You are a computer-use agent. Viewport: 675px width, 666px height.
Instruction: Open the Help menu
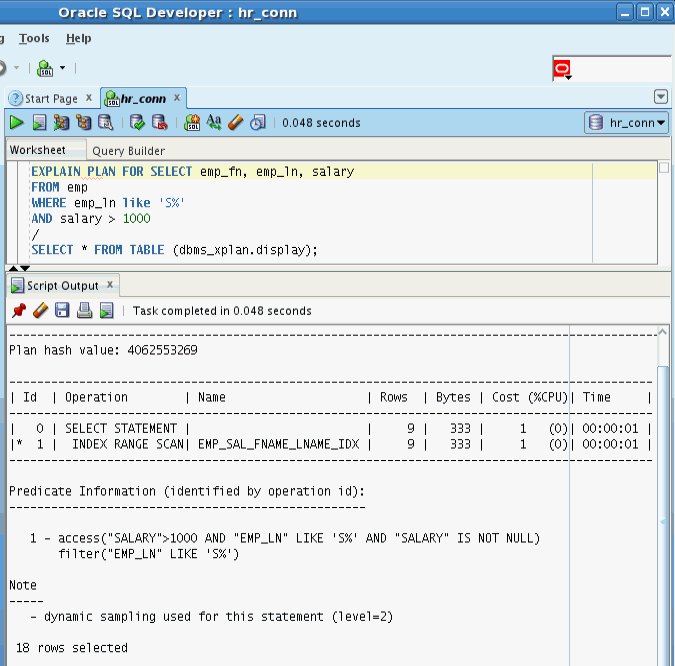78,38
